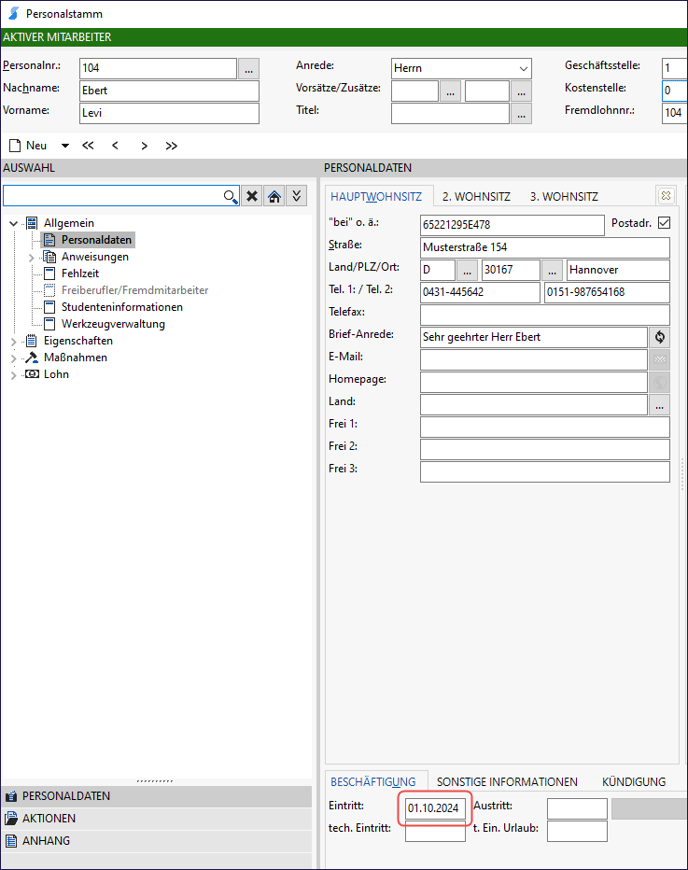Click the Straße field with Musterstraße 154
The image size is (688, 870).
tap(545, 247)
